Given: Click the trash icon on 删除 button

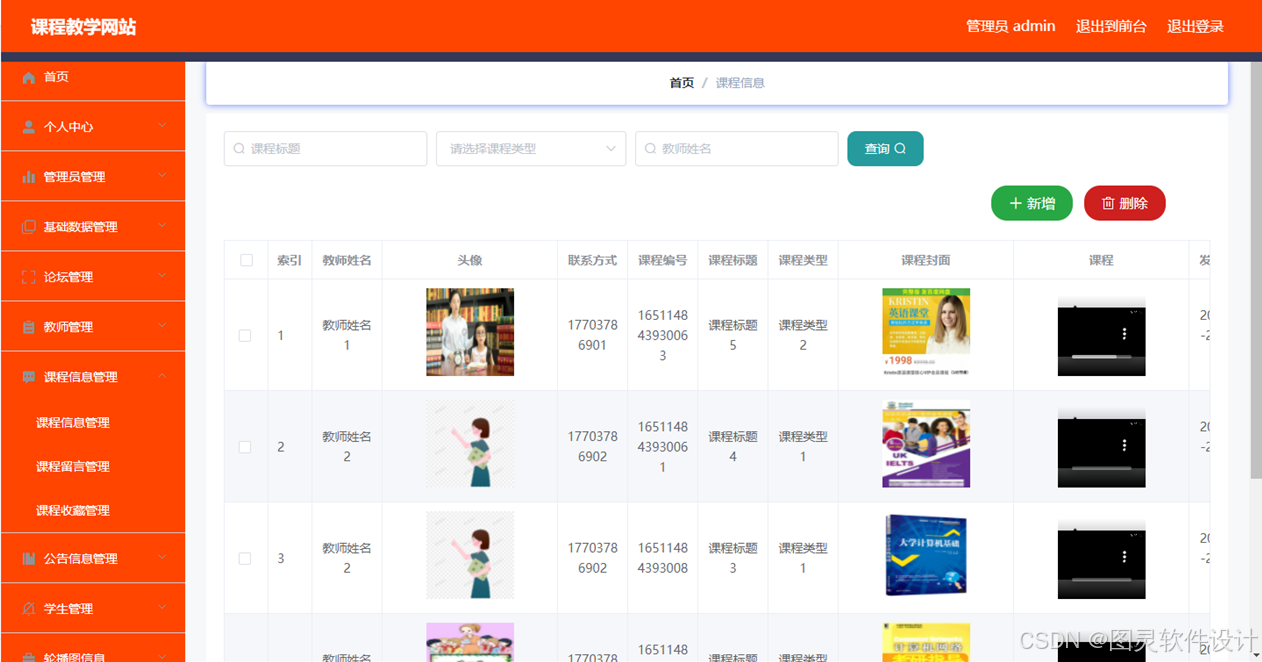Looking at the screenshot, I should (1108, 203).
